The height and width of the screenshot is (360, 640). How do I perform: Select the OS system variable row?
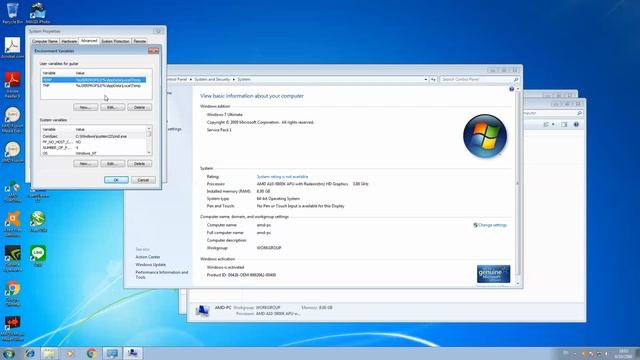tap(93, 153)
